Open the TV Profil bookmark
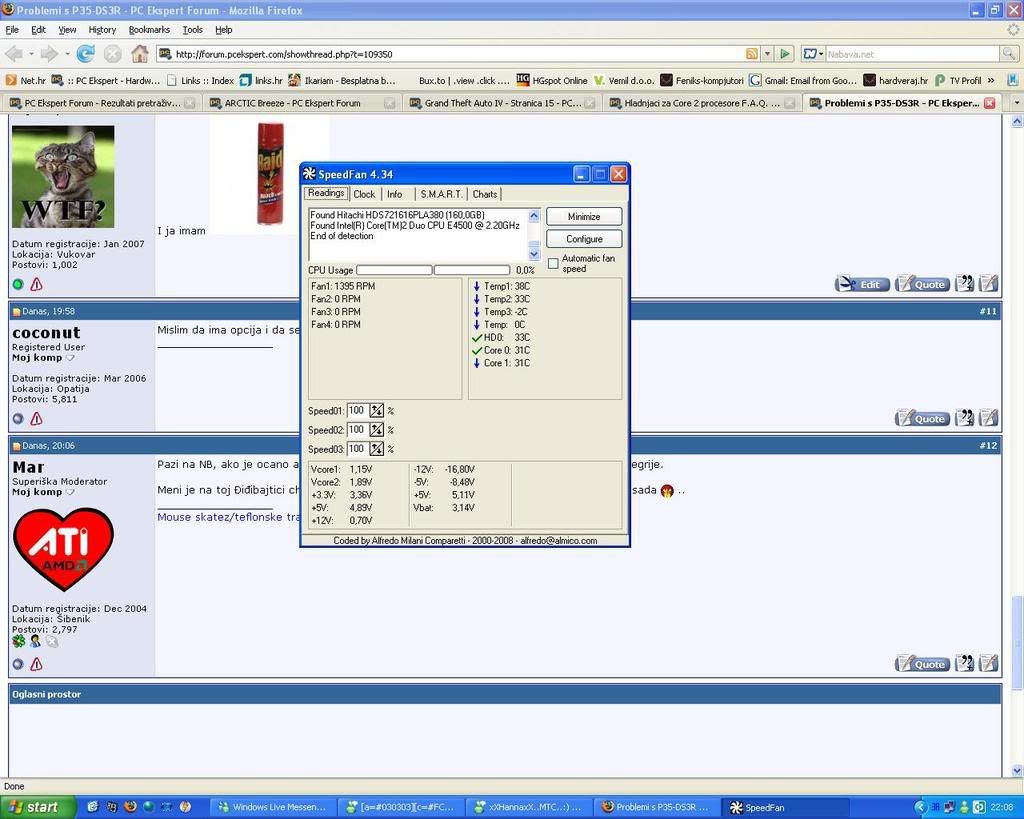1024x819 pixels. click(x=958, y=80)
